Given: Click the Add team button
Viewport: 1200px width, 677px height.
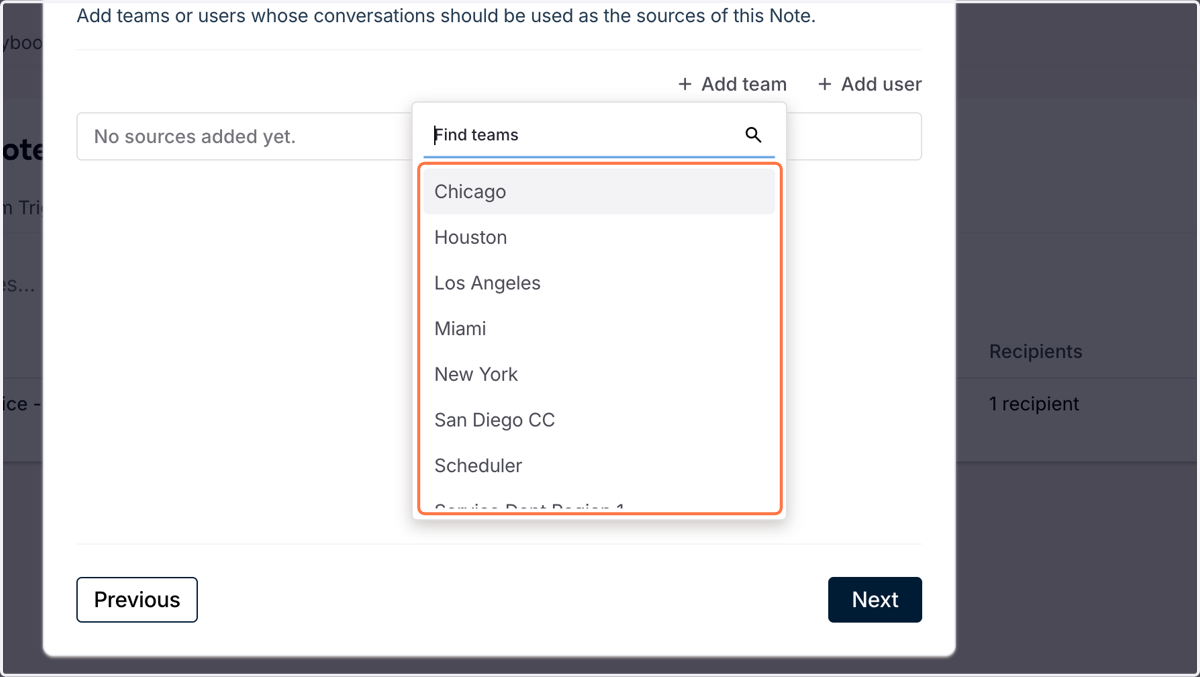Looking at the screenshot, I should tap(732, 84).
